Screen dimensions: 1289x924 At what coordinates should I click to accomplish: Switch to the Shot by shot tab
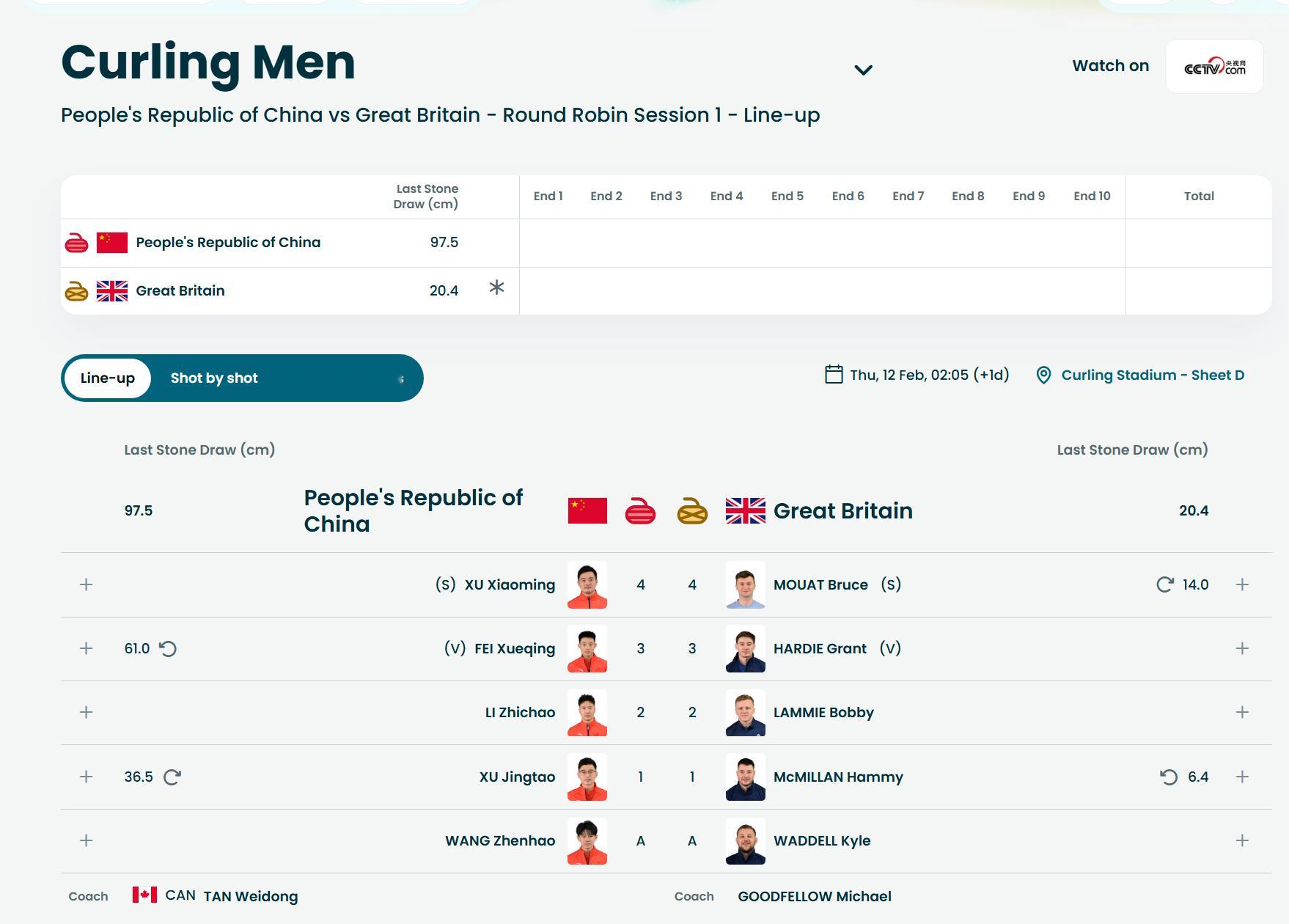point(214,378)
